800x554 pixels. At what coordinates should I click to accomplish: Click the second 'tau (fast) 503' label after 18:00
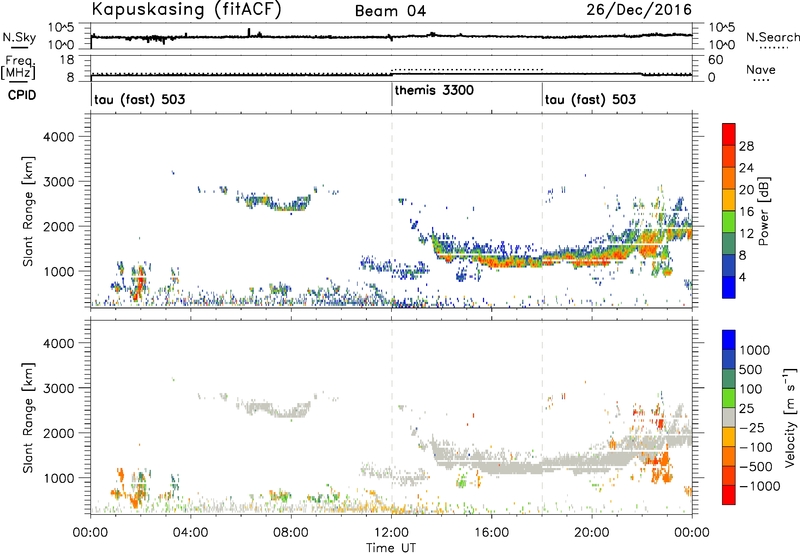click(590, 99)
